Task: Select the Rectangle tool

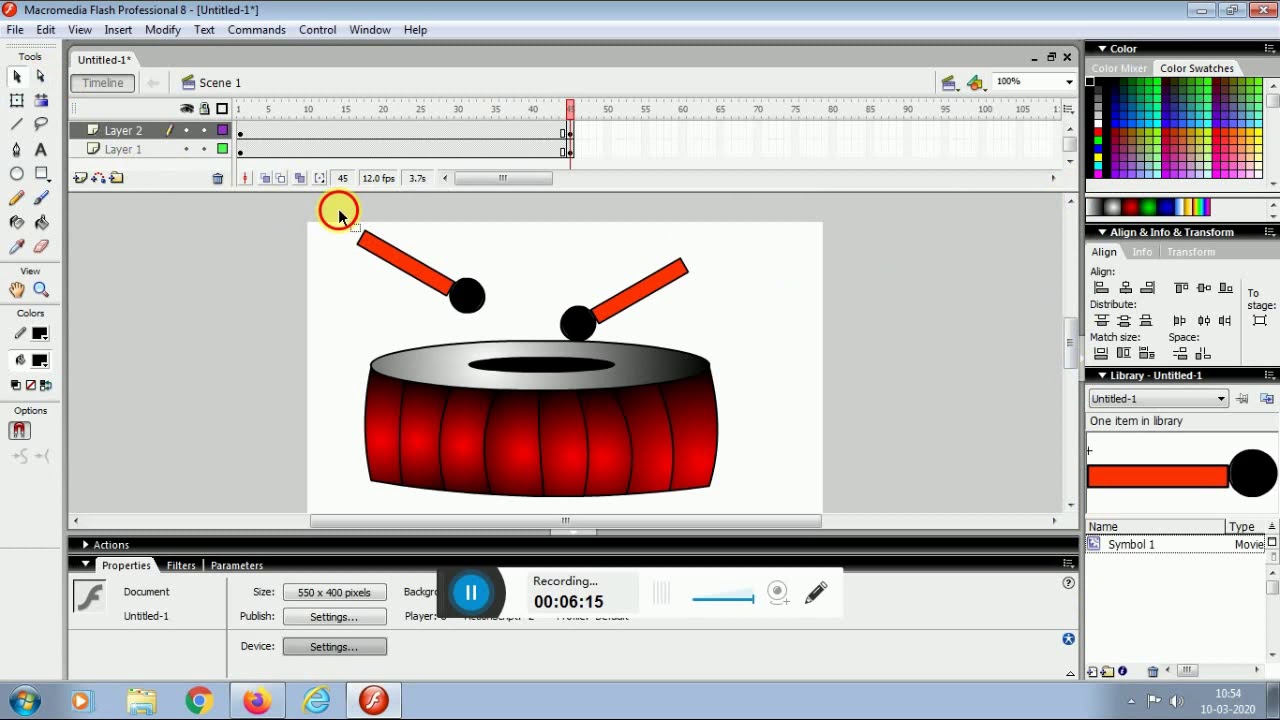Action: pos(41,174)
